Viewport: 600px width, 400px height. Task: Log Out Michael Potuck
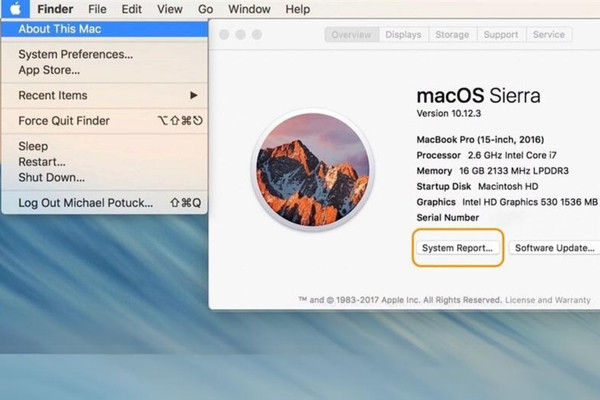(x=104, y=203)
